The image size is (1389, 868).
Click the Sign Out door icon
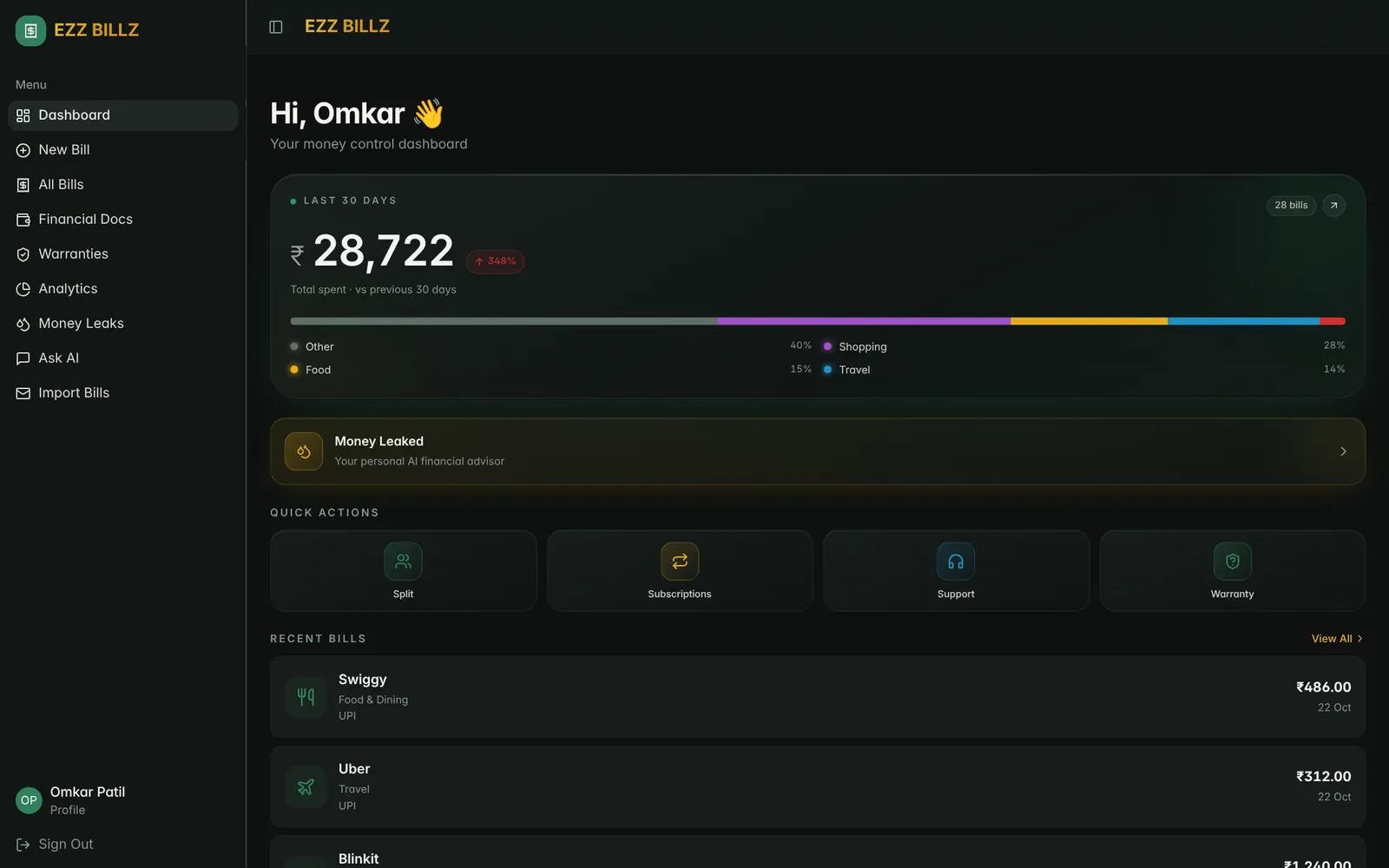[23, 845]
